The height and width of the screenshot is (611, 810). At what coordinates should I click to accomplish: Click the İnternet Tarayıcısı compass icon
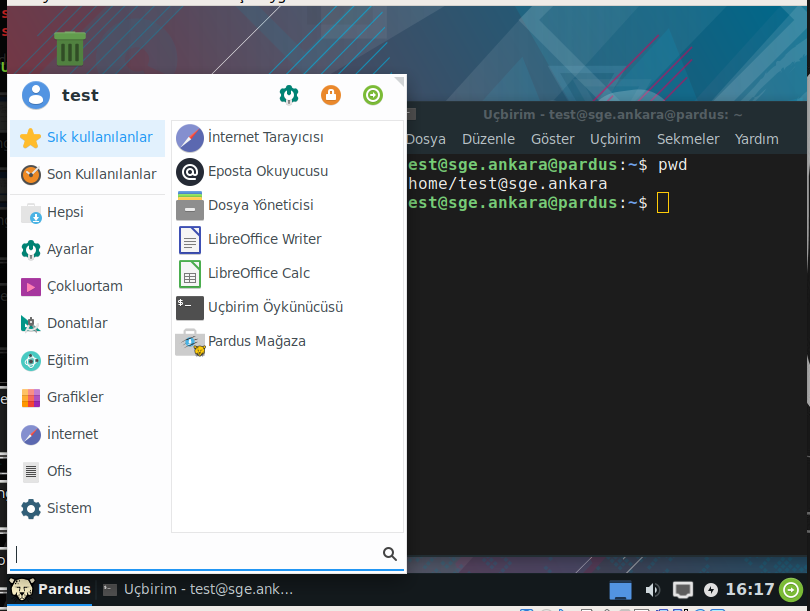click(190, 137)
